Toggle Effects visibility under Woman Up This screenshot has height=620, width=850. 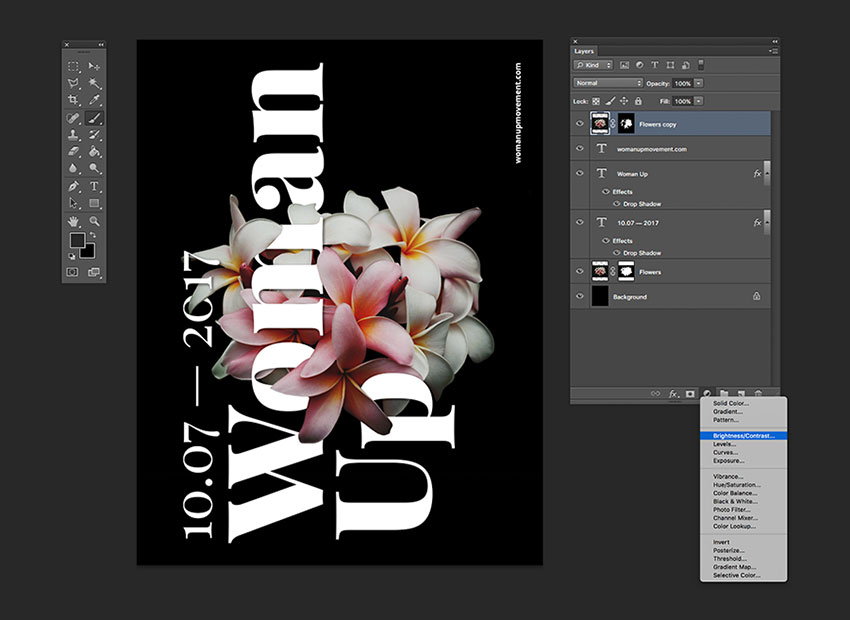click(606, 191)
